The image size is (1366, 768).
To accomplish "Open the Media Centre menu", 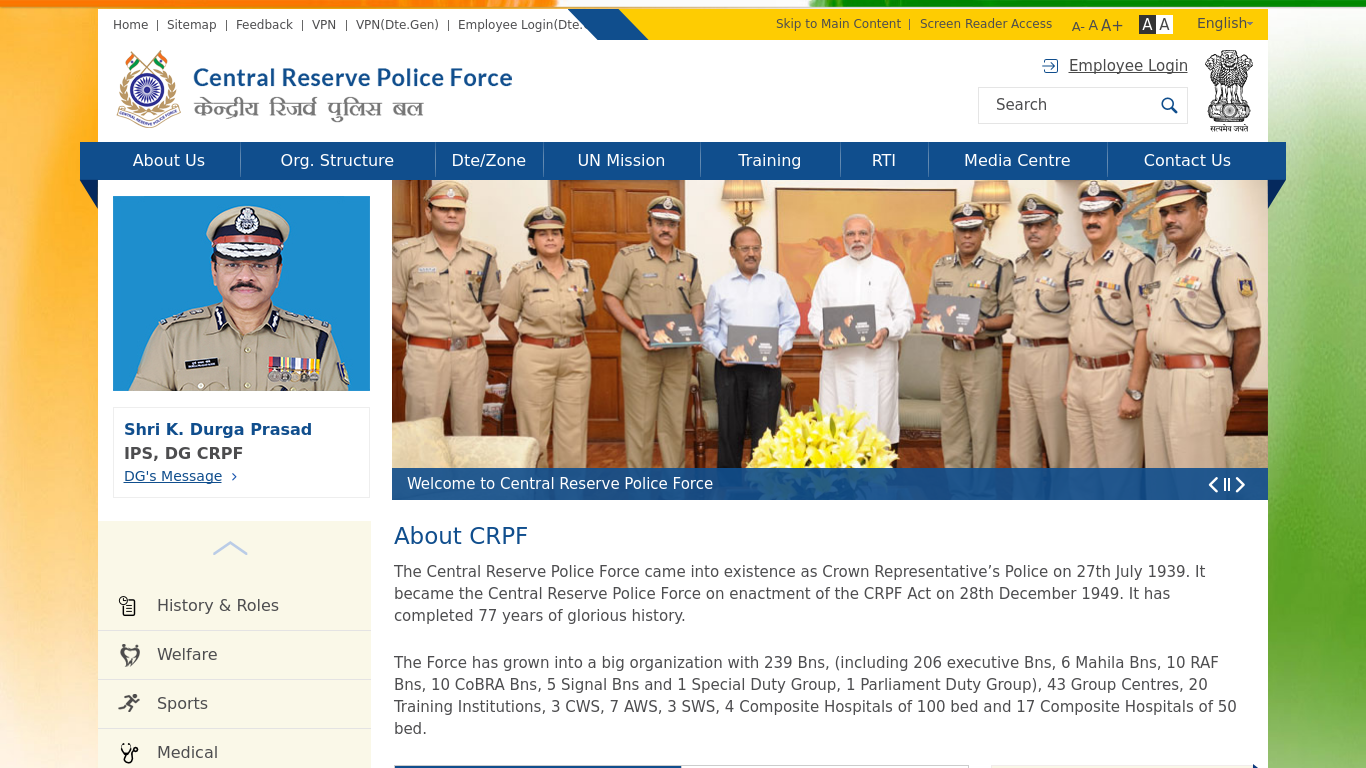I will [1017, 160].
